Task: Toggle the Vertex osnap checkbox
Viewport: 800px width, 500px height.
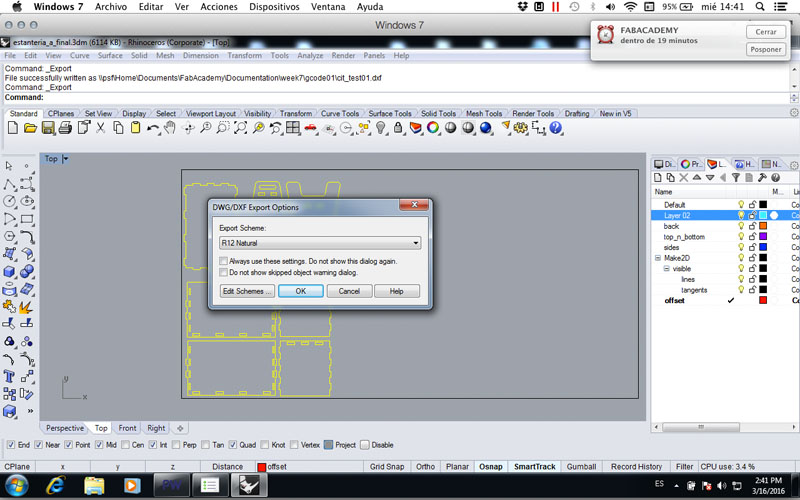Action: 294,445
